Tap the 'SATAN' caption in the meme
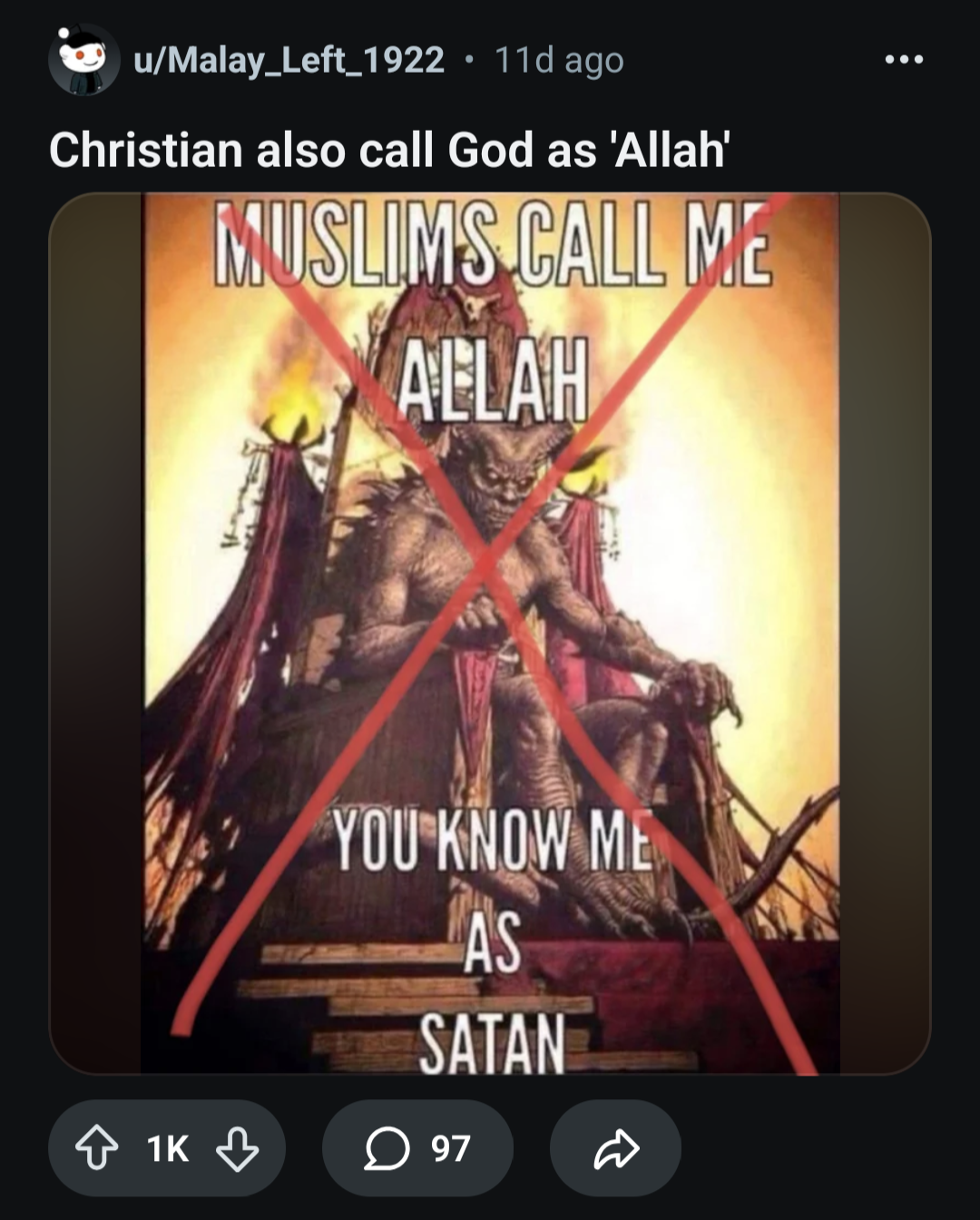 click(x=493, y=1044)
